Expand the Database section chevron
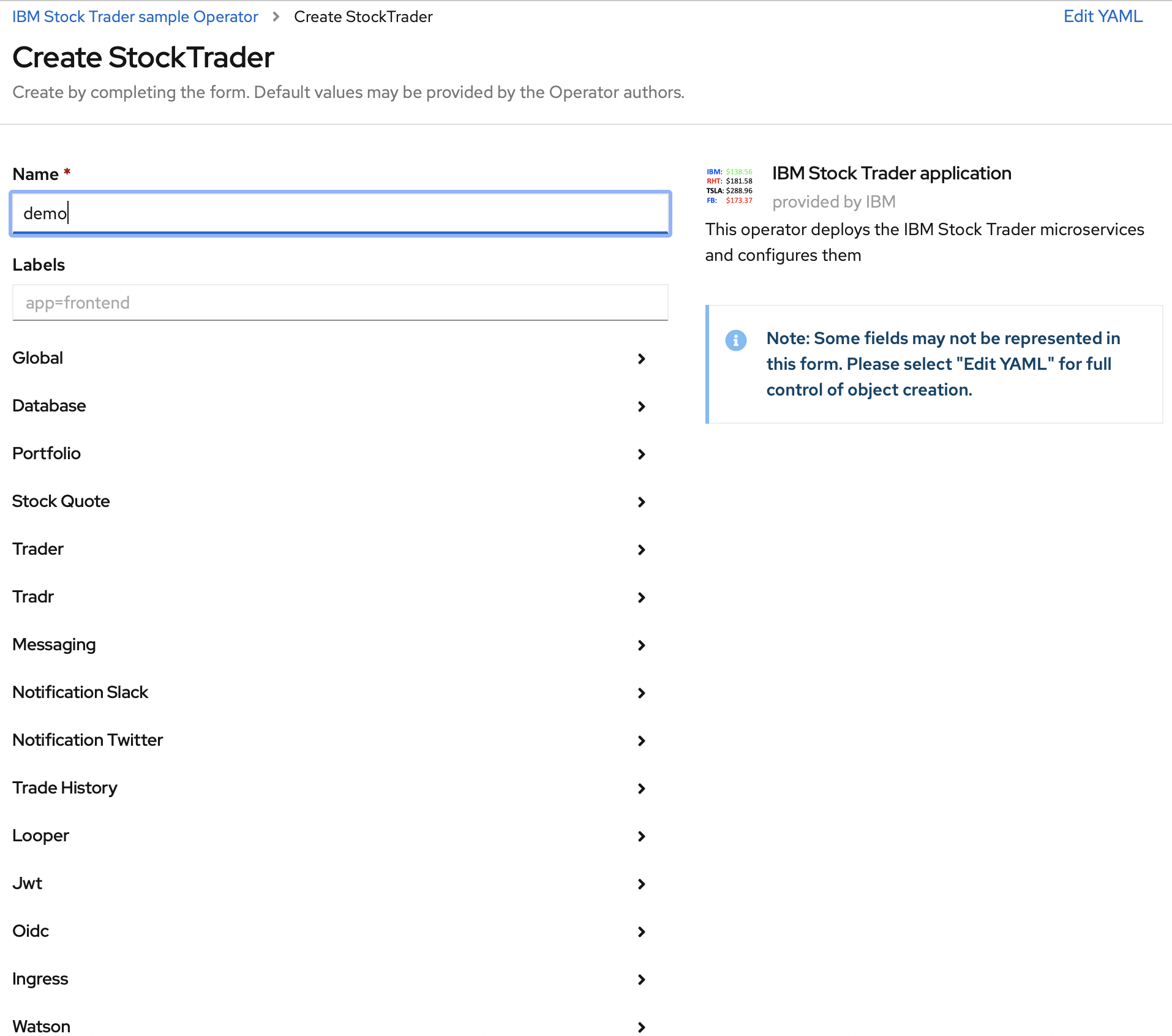1172x1036 pixels. 641,406
